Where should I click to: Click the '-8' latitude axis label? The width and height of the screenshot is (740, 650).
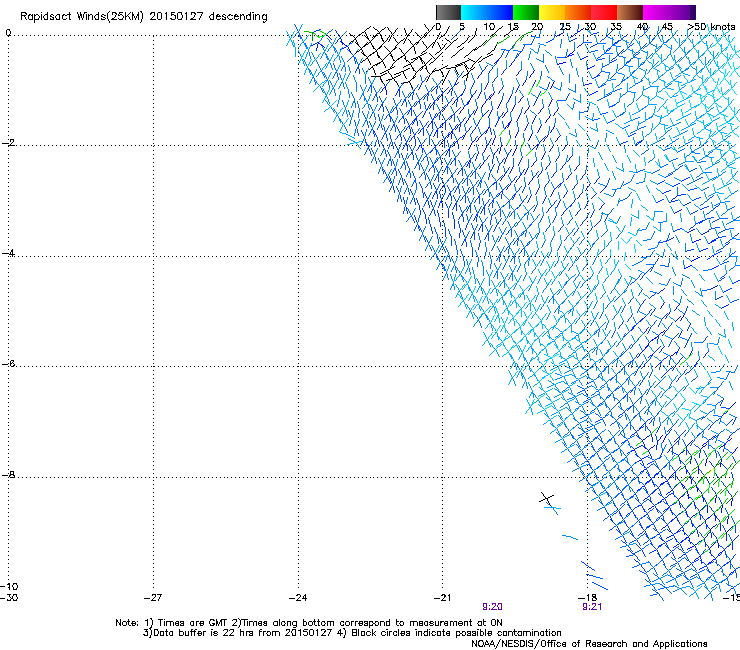click(x=8, y=474)
